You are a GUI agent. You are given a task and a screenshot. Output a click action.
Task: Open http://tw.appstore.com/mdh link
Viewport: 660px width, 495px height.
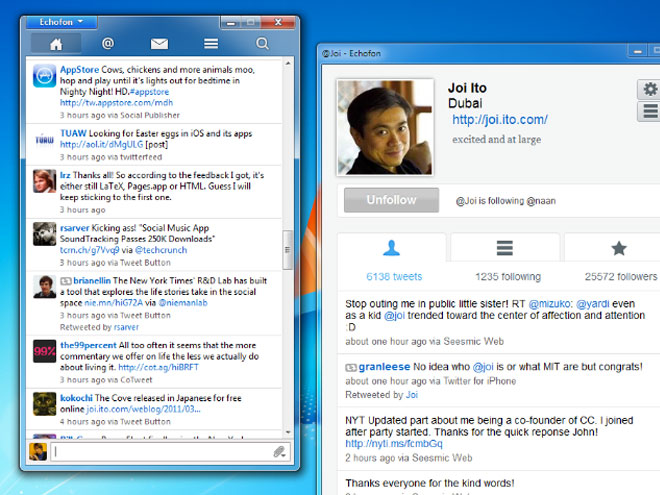coord(116,103)
